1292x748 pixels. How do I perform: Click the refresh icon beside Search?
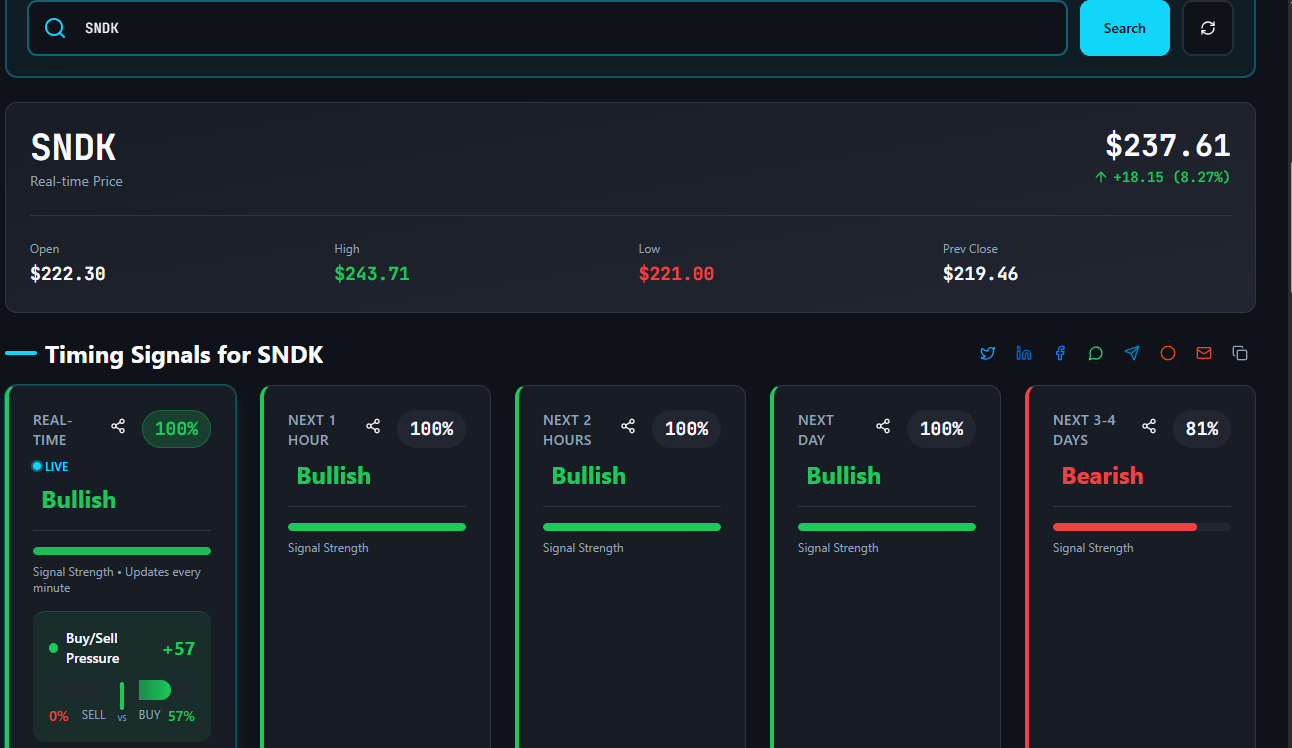[x=1208, y=28]
